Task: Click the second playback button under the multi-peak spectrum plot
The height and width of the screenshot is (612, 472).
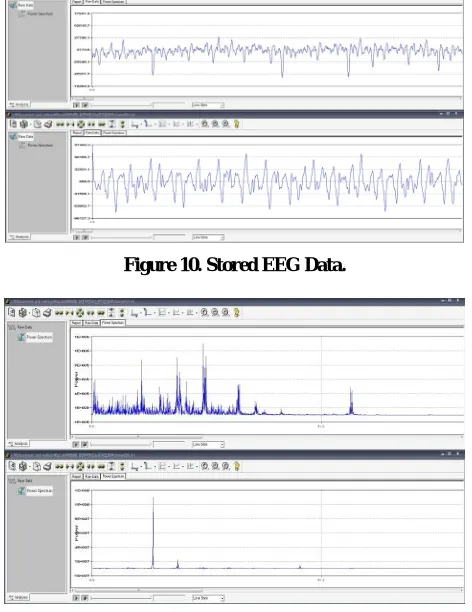Action: click(x=85, y=445)
